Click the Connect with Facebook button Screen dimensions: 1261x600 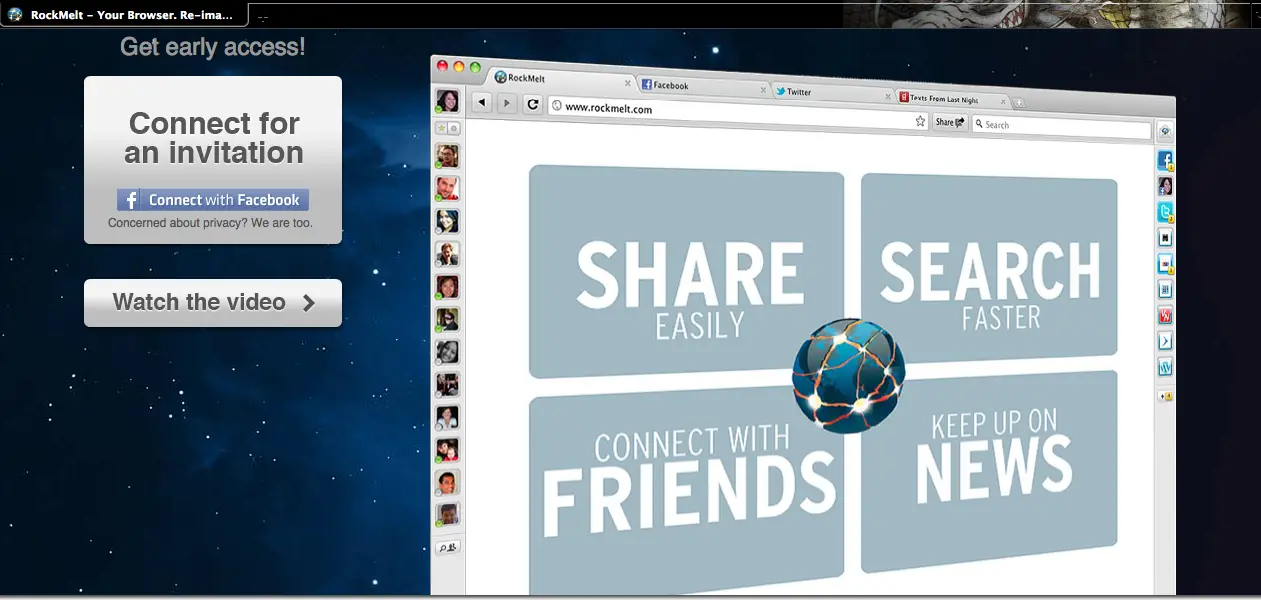pos(213,200)
